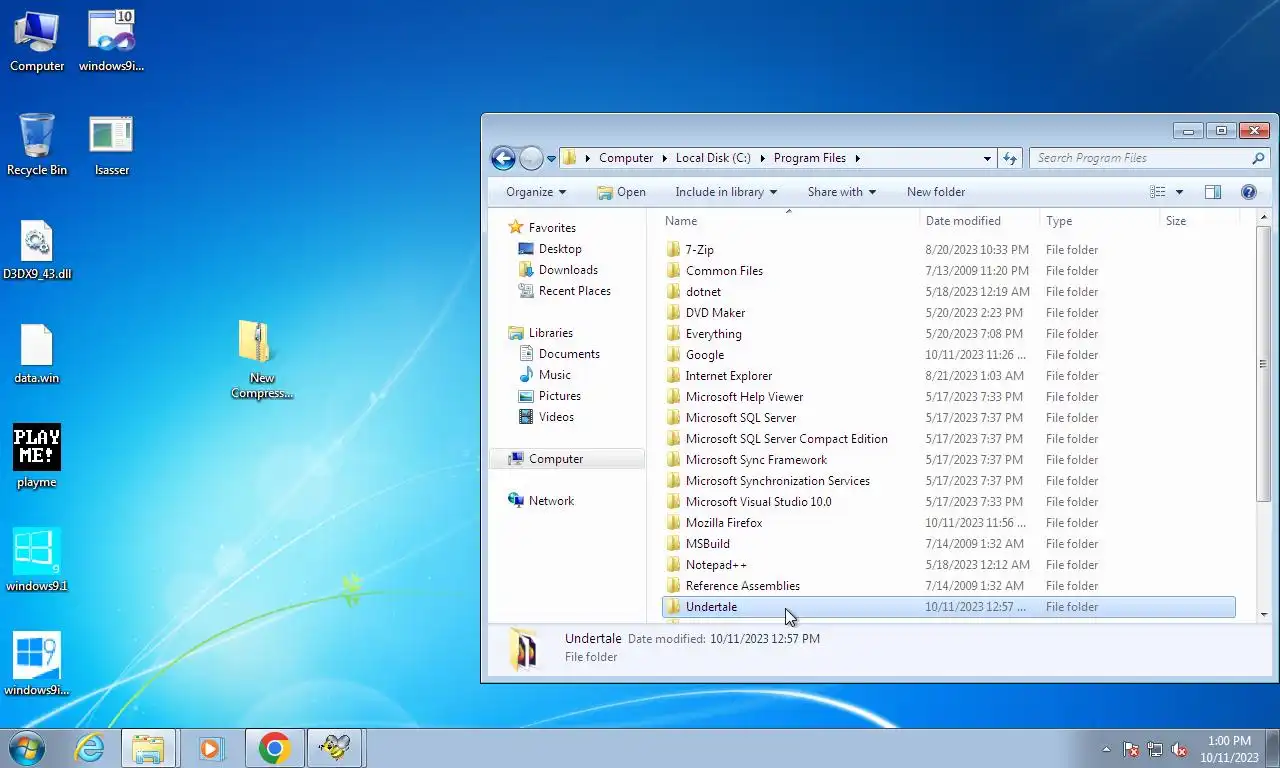Select the DVD Maker folder
This screenshot has height=768, width=1280.
(948, 313)
